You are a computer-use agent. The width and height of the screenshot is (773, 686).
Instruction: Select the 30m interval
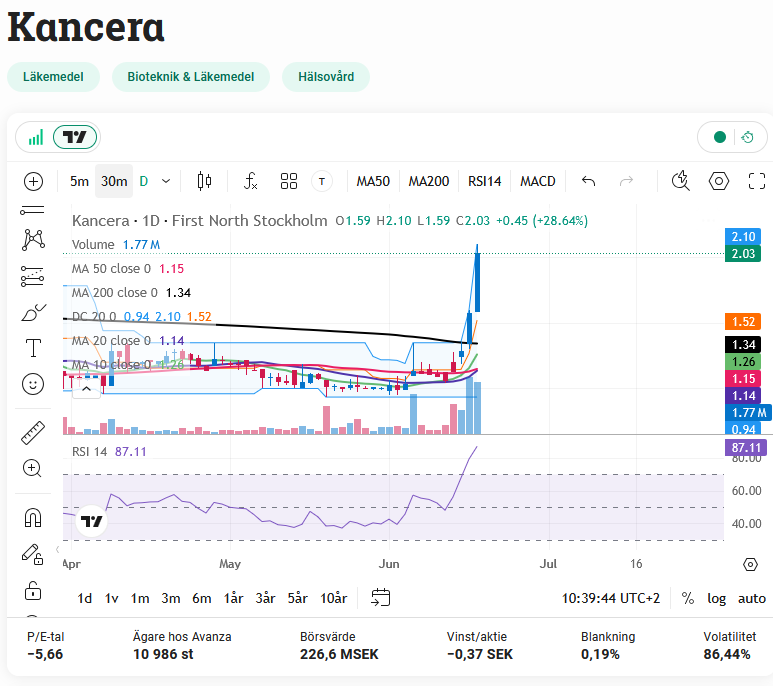[114, 181]
